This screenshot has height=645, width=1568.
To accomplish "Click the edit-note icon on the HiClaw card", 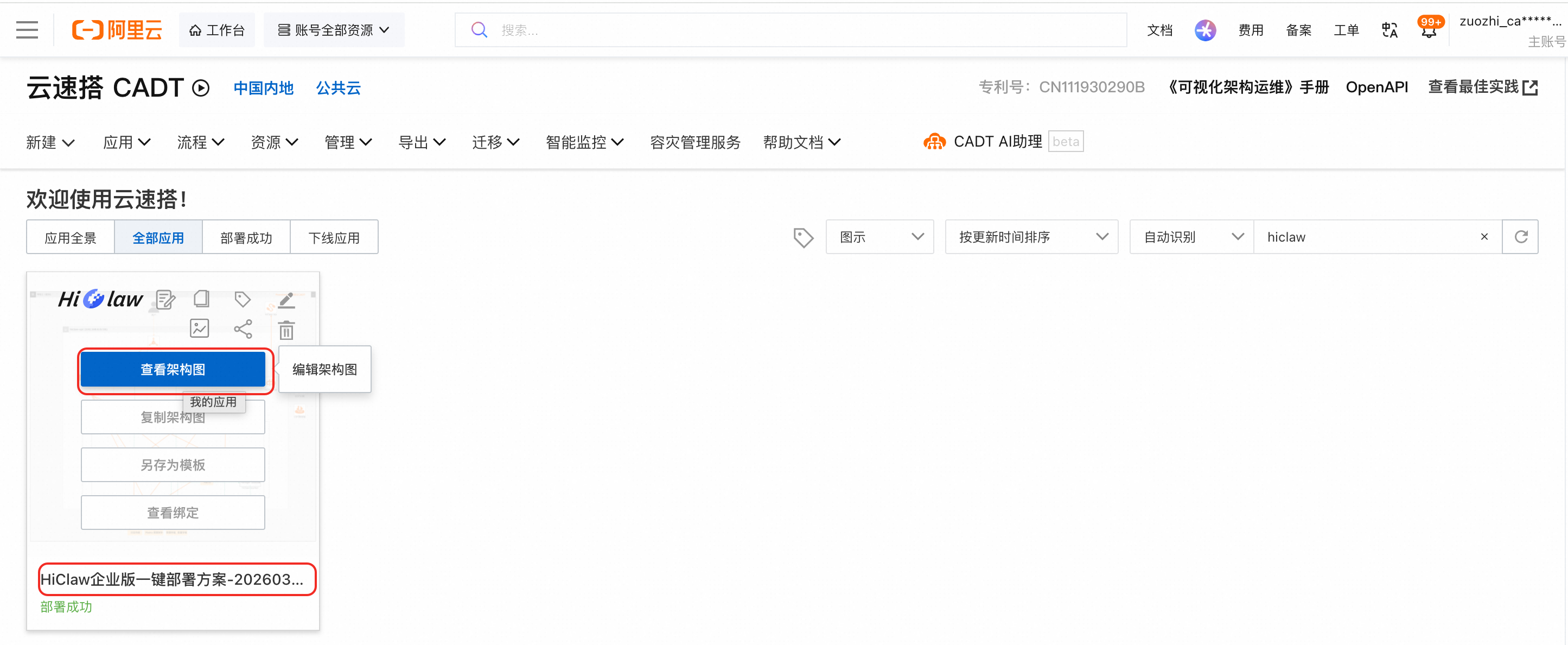I will 165,299.
